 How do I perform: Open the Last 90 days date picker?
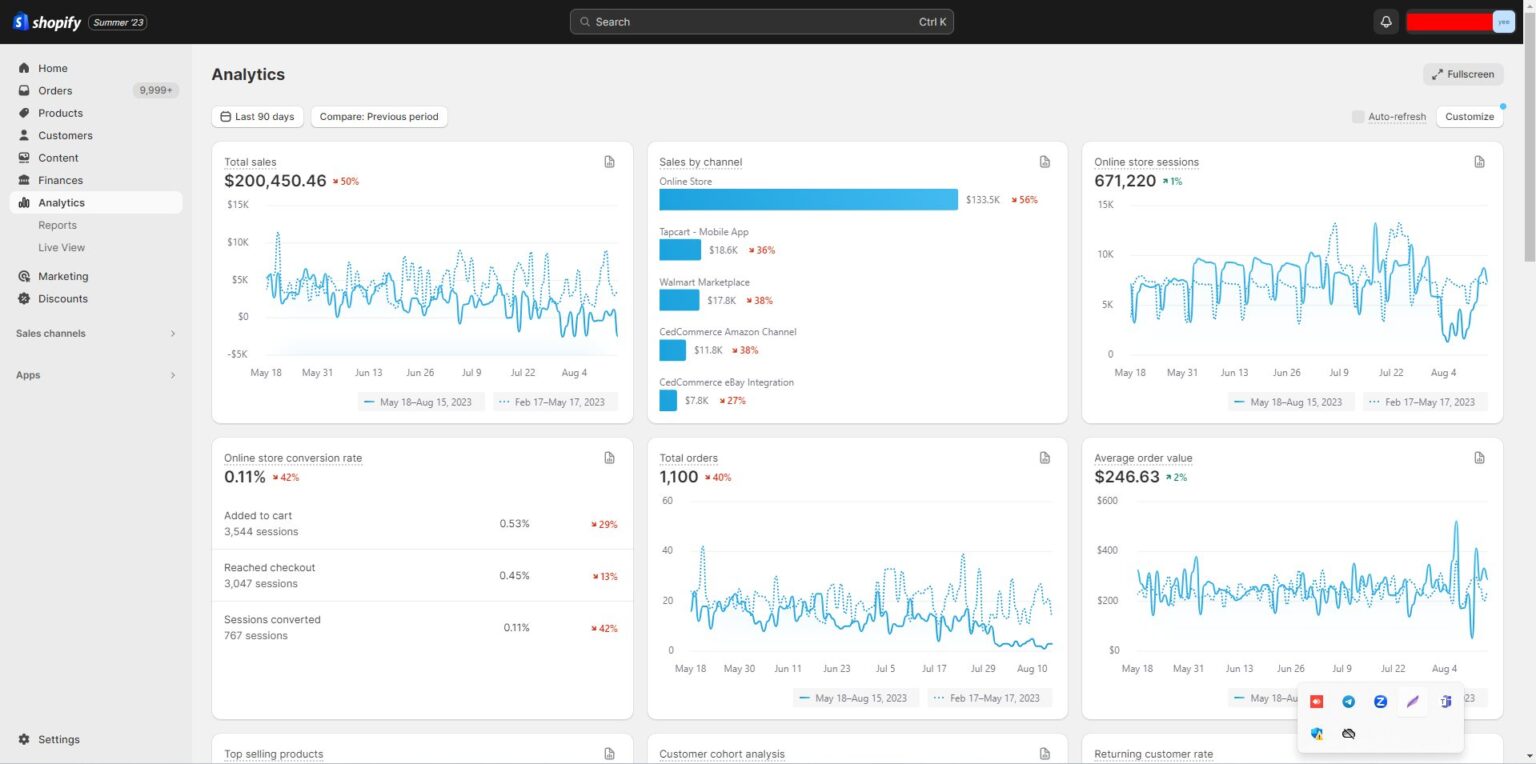(257, 117)
